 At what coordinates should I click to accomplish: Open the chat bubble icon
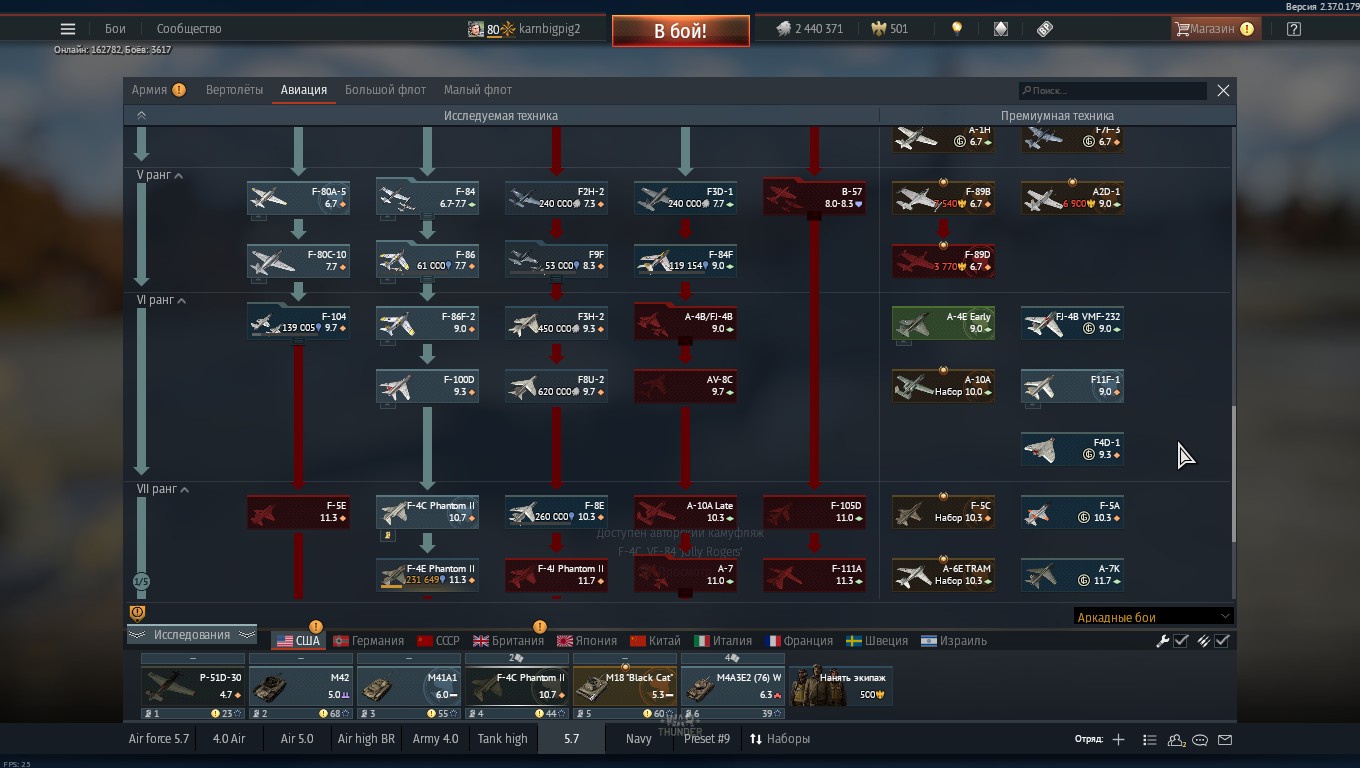(1200, 740)
